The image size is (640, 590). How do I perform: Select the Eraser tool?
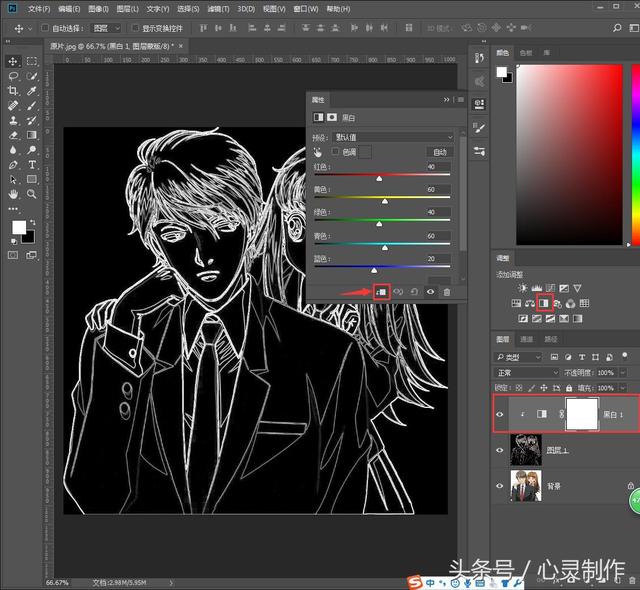pyautogui.click(x=13, y=135)
